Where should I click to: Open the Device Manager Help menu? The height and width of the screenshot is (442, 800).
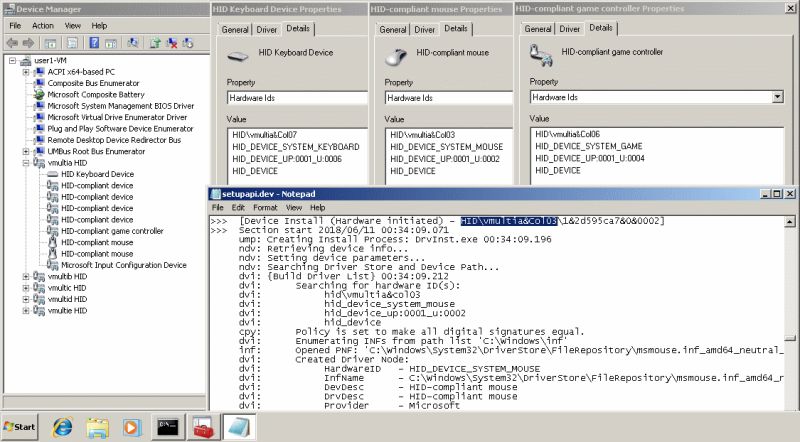[x=99, y=26]
